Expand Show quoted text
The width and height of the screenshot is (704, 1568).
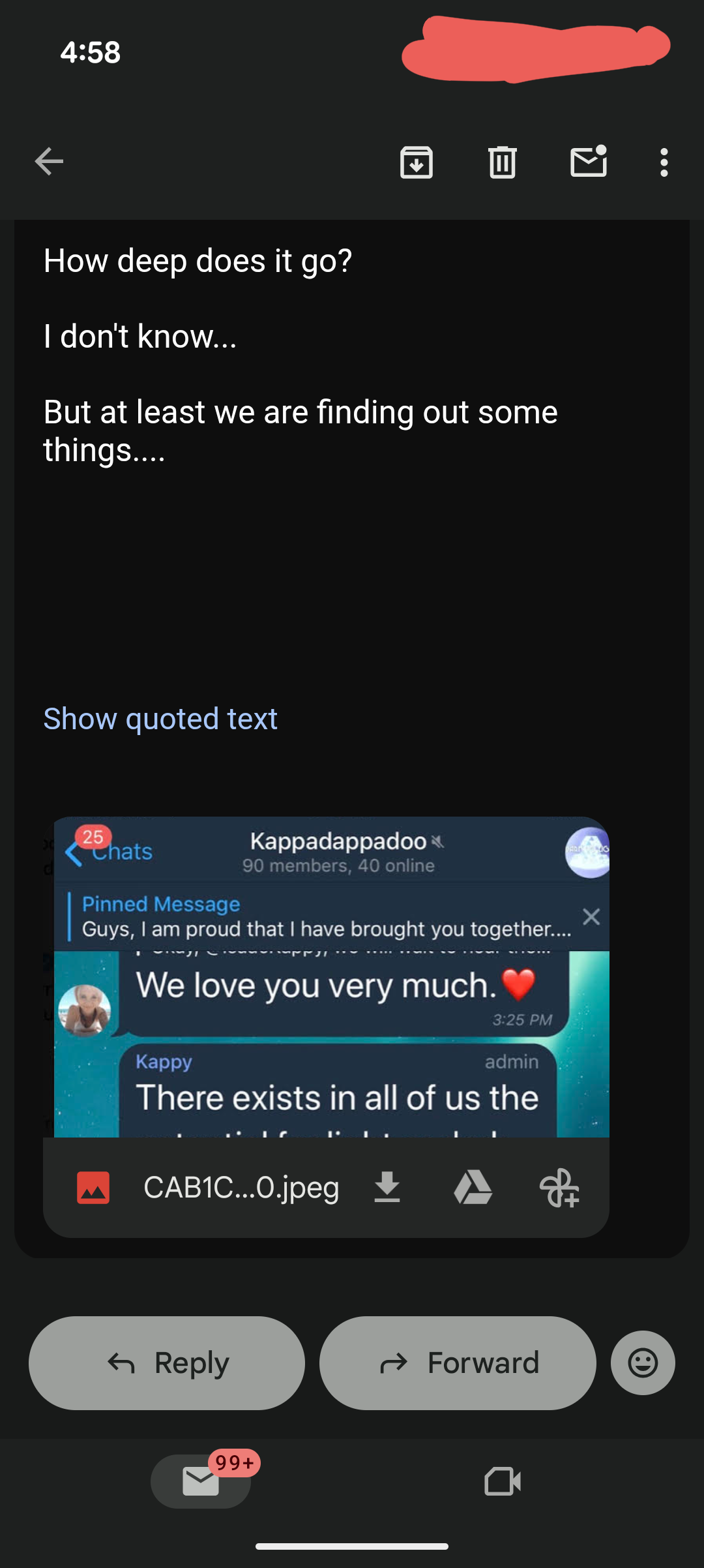160,719
